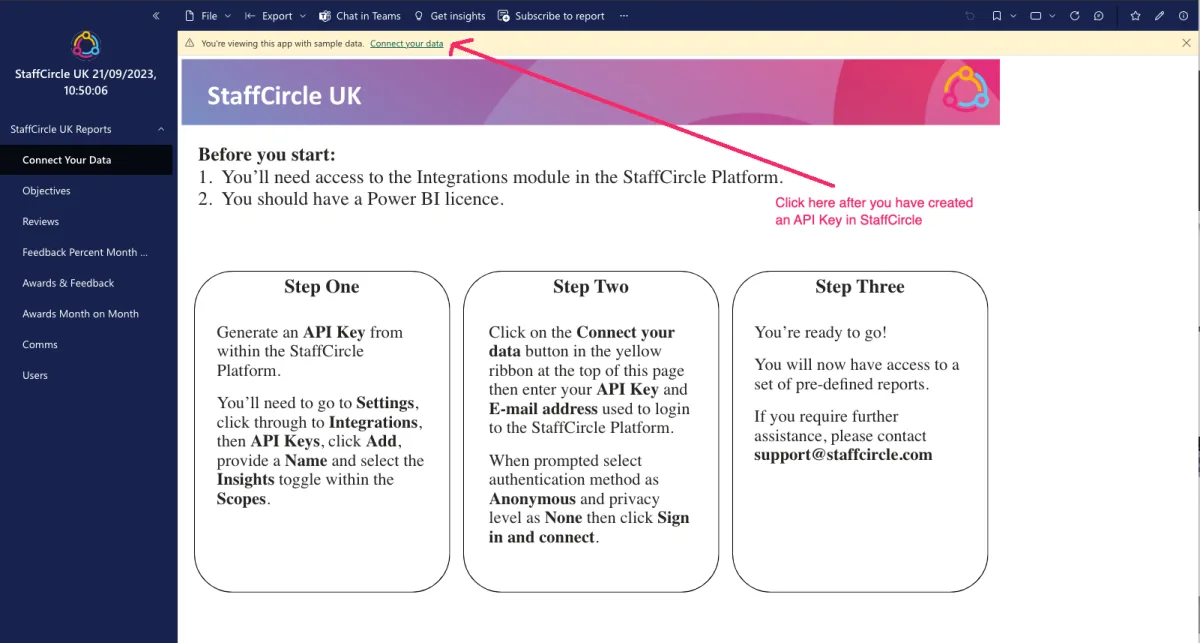Click the support@staffcircle.com email text
Image resolution: width=1200 pixels, height=643 pixels.
pos(843,455)
